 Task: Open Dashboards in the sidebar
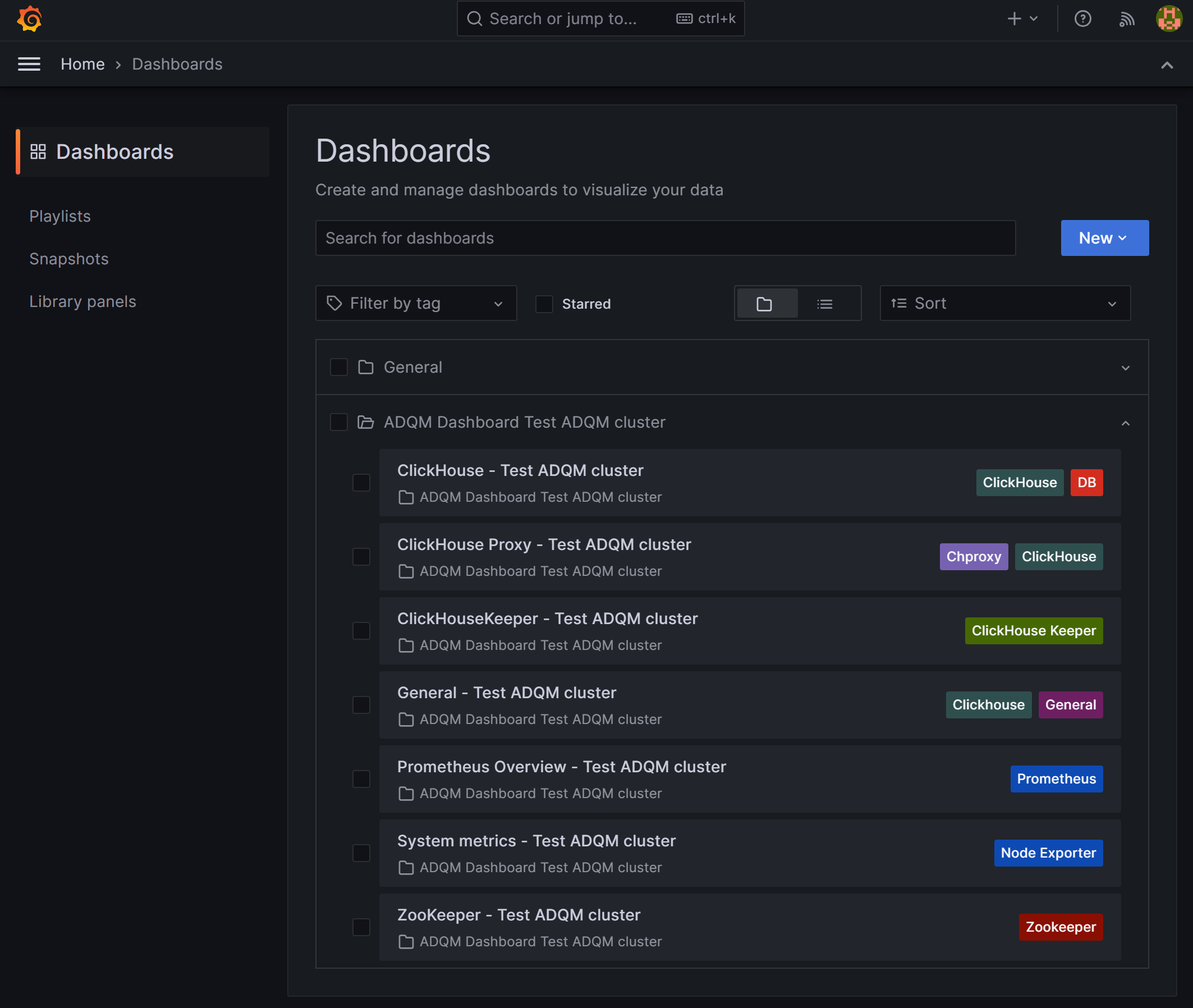coord(143,152)
